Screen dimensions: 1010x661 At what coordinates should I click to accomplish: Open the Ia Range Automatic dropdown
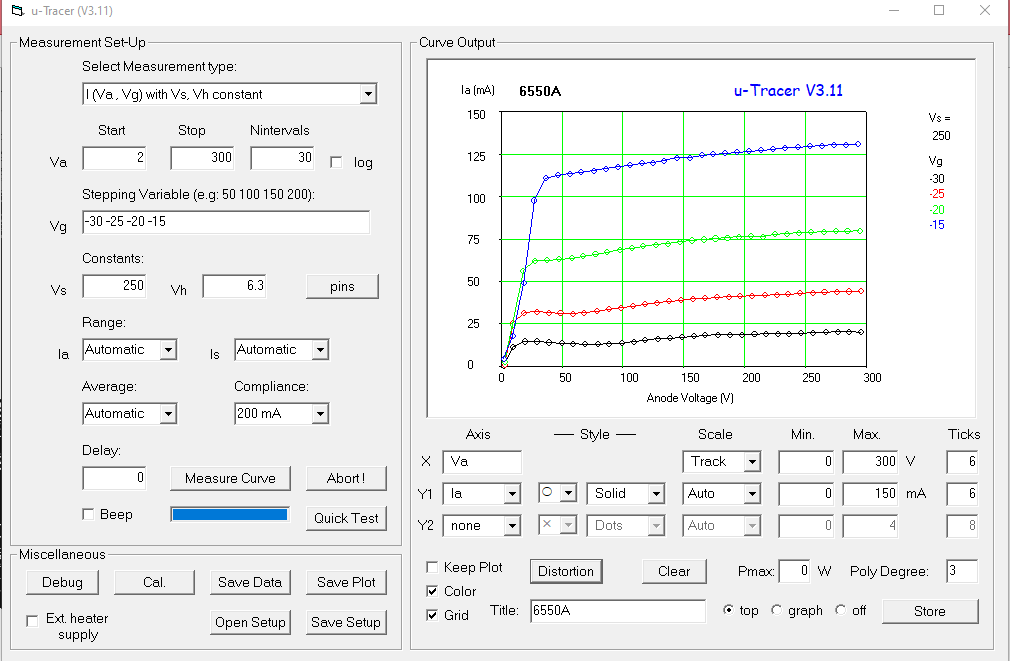click(x=168, y=350)
